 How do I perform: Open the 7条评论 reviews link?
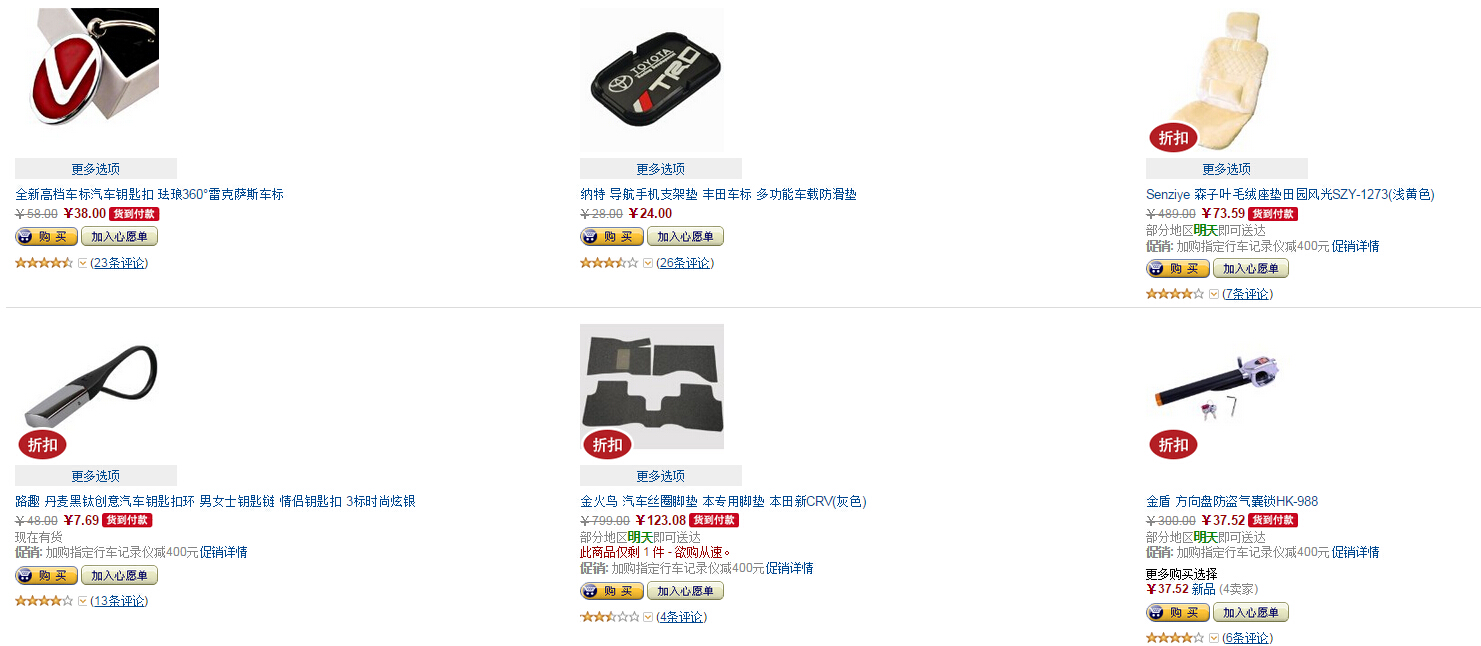(1248, 294)
